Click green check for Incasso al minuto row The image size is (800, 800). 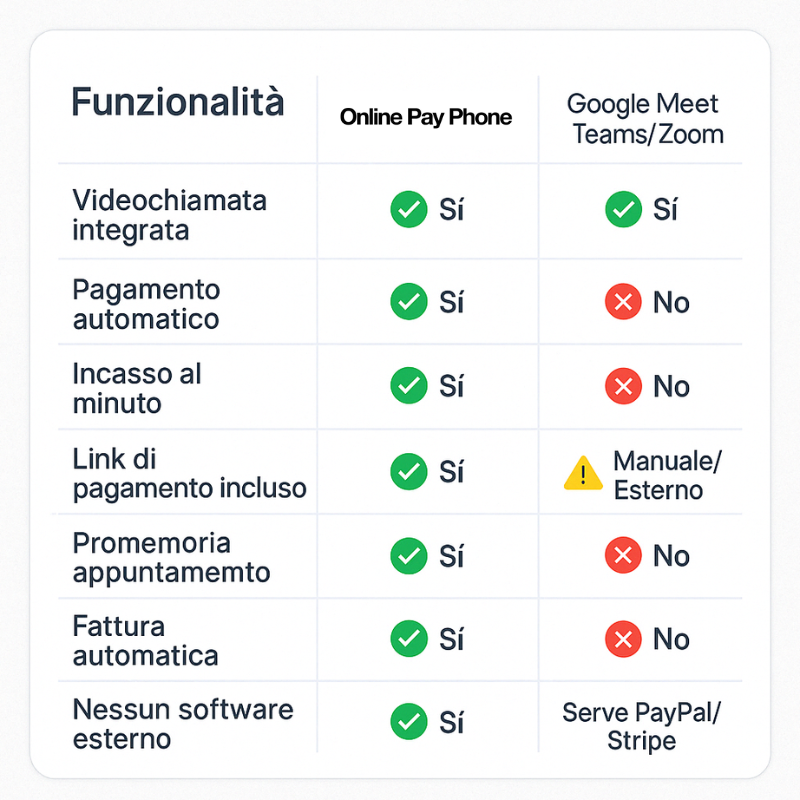point(409,386)
